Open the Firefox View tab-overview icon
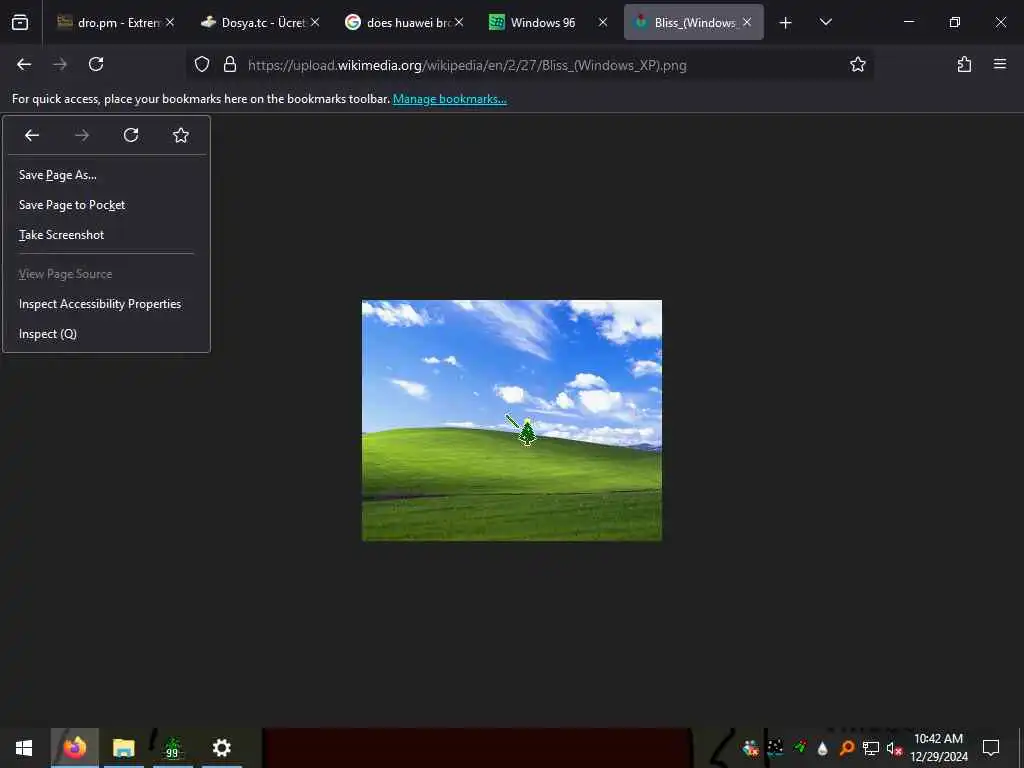1024x768 pixels. [20, 22]
